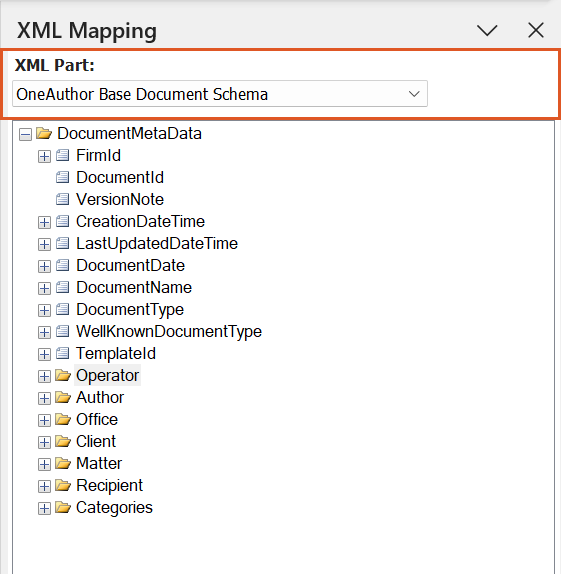Expand the Matter folder node
The width and height of the screenshot is (561, 574).
44,464
